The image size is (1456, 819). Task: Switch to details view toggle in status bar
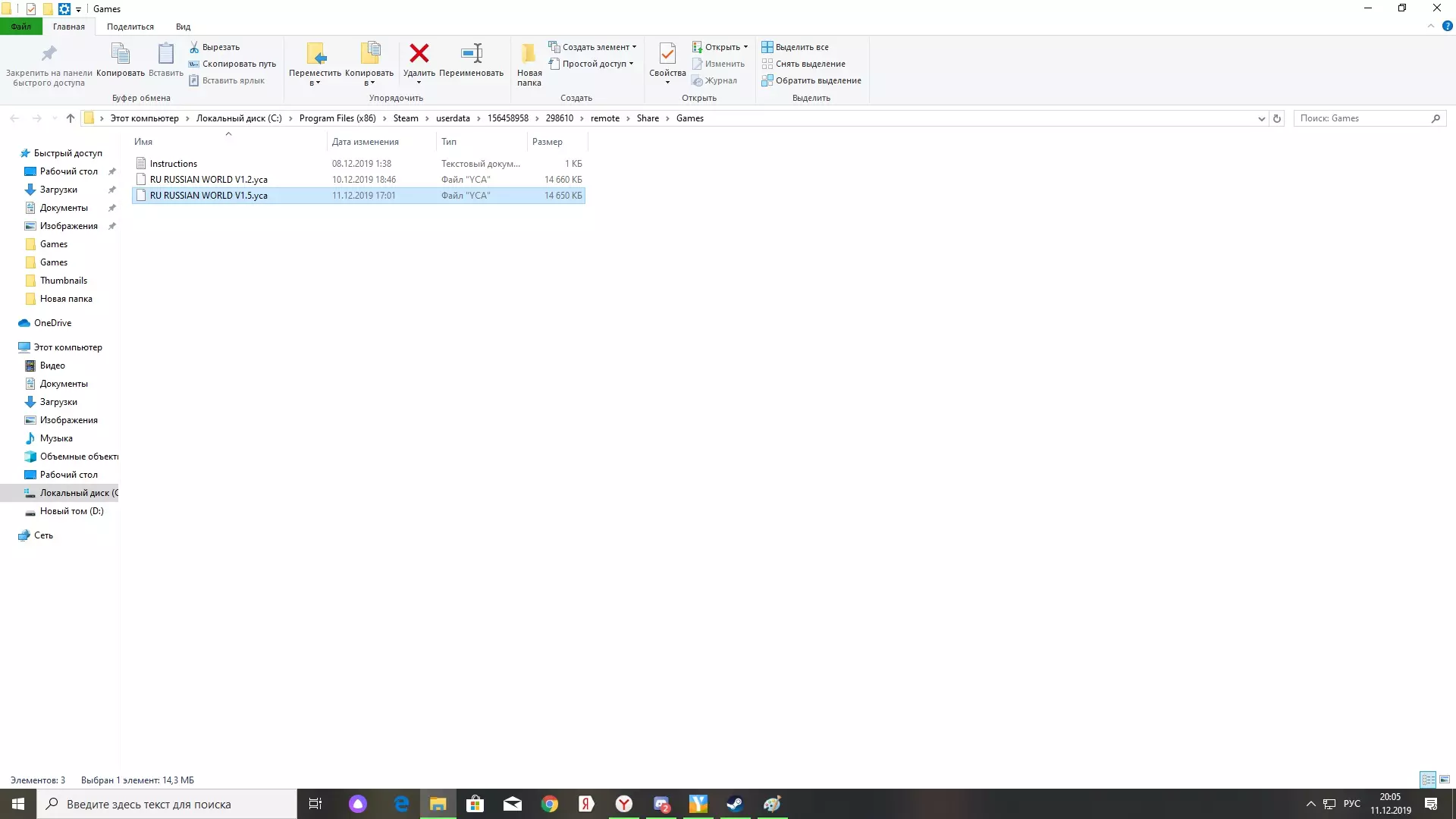(1428, 780)
